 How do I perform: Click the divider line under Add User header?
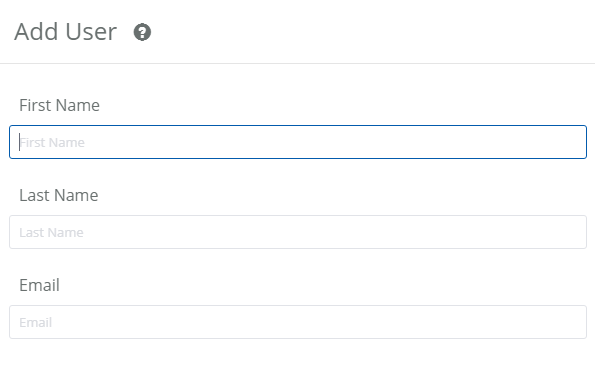pos(298,63)
